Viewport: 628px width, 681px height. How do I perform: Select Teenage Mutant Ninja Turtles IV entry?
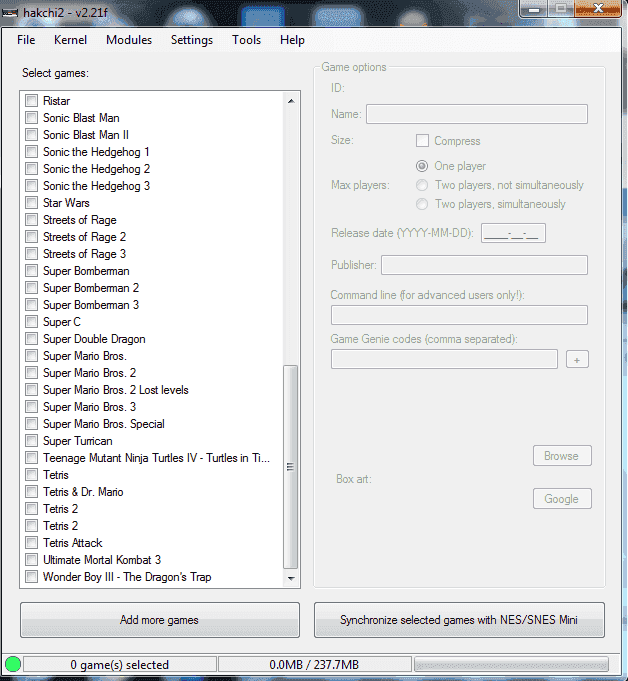[156, 458]
